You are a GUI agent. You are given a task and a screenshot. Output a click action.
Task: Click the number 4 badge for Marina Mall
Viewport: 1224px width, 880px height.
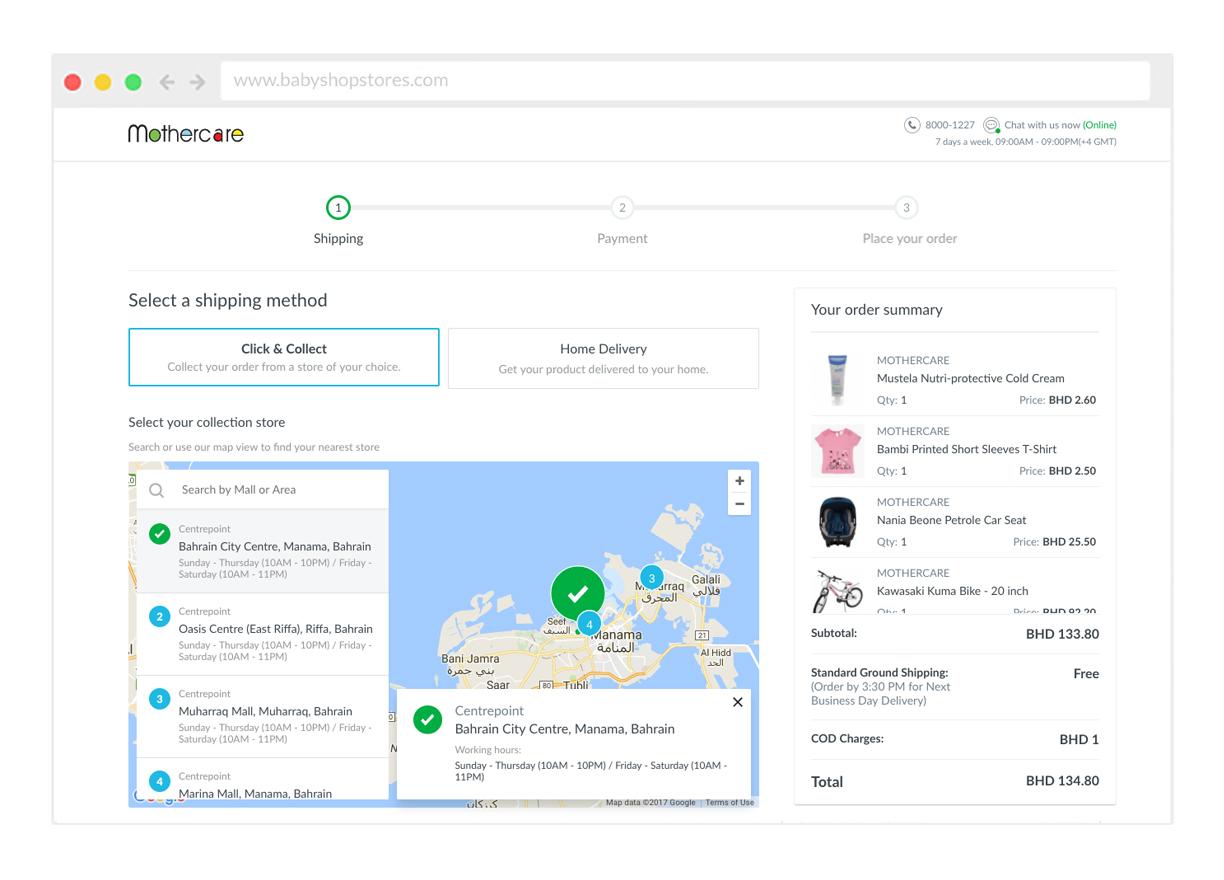pyautogui.click(x=159, y=781)
